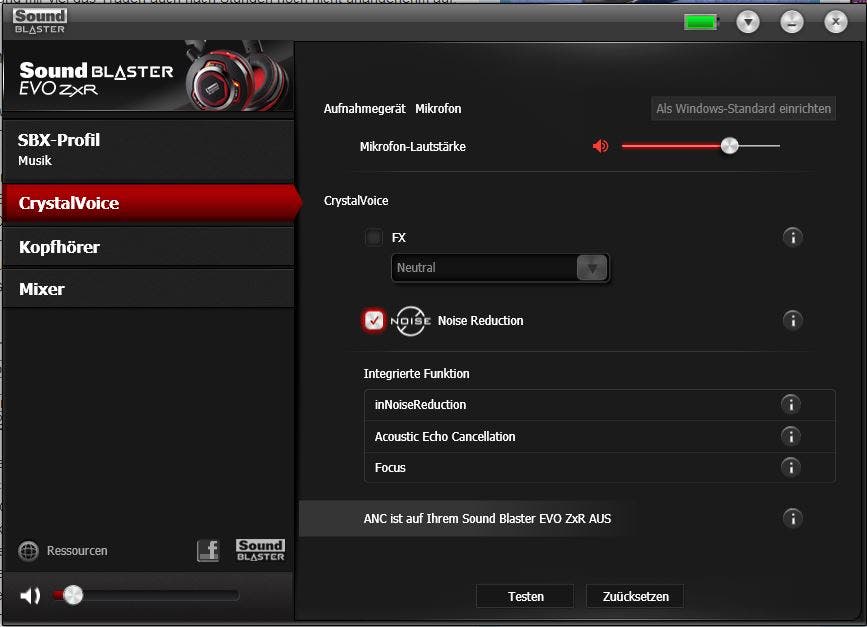Show info for inNoiseReduction
This screenshot has height=627, width=867.
click(791, 404)
